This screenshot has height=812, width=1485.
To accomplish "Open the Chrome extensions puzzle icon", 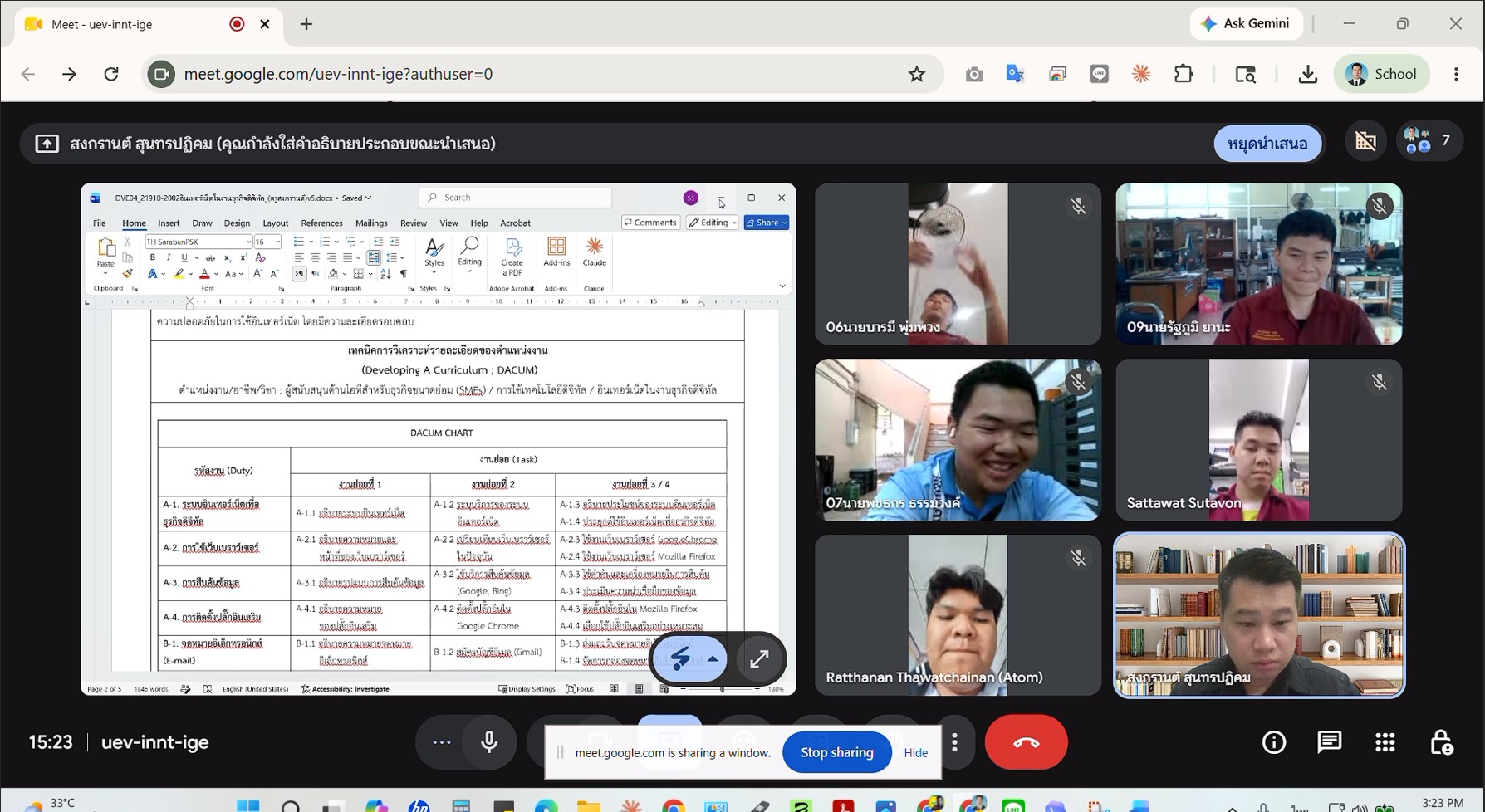I will (1184, 74).
